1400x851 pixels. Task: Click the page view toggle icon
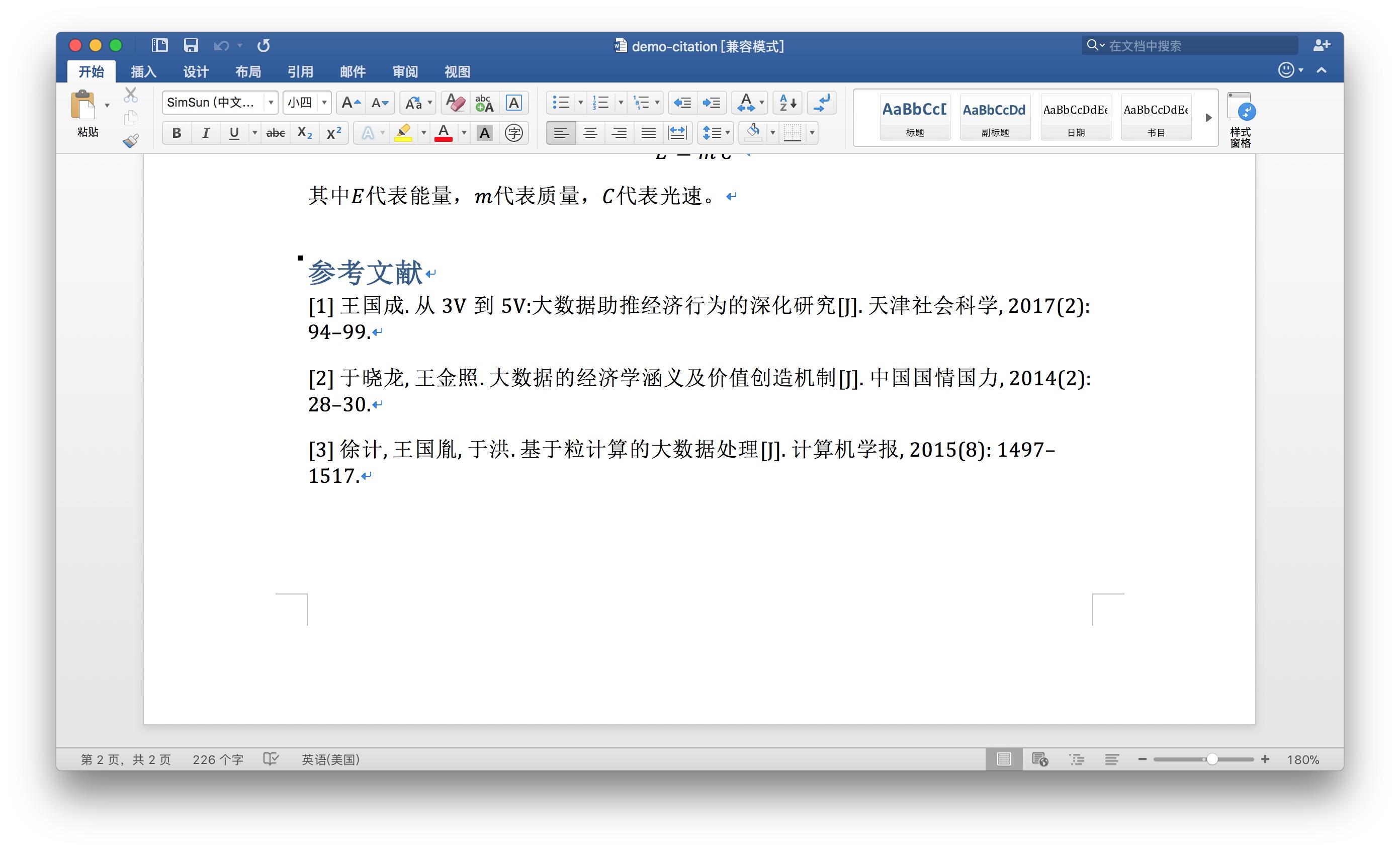[x=1003, y=758]
